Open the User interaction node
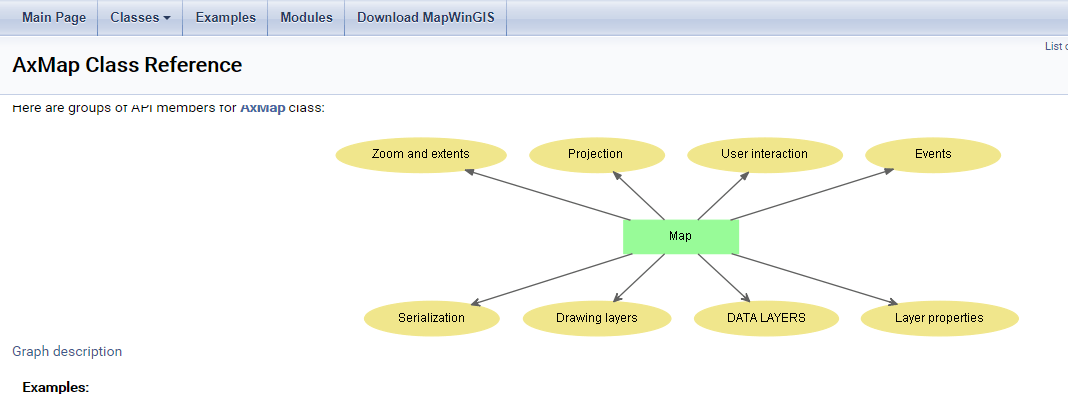Screen dimensions: 1068x401 point(765,155)
